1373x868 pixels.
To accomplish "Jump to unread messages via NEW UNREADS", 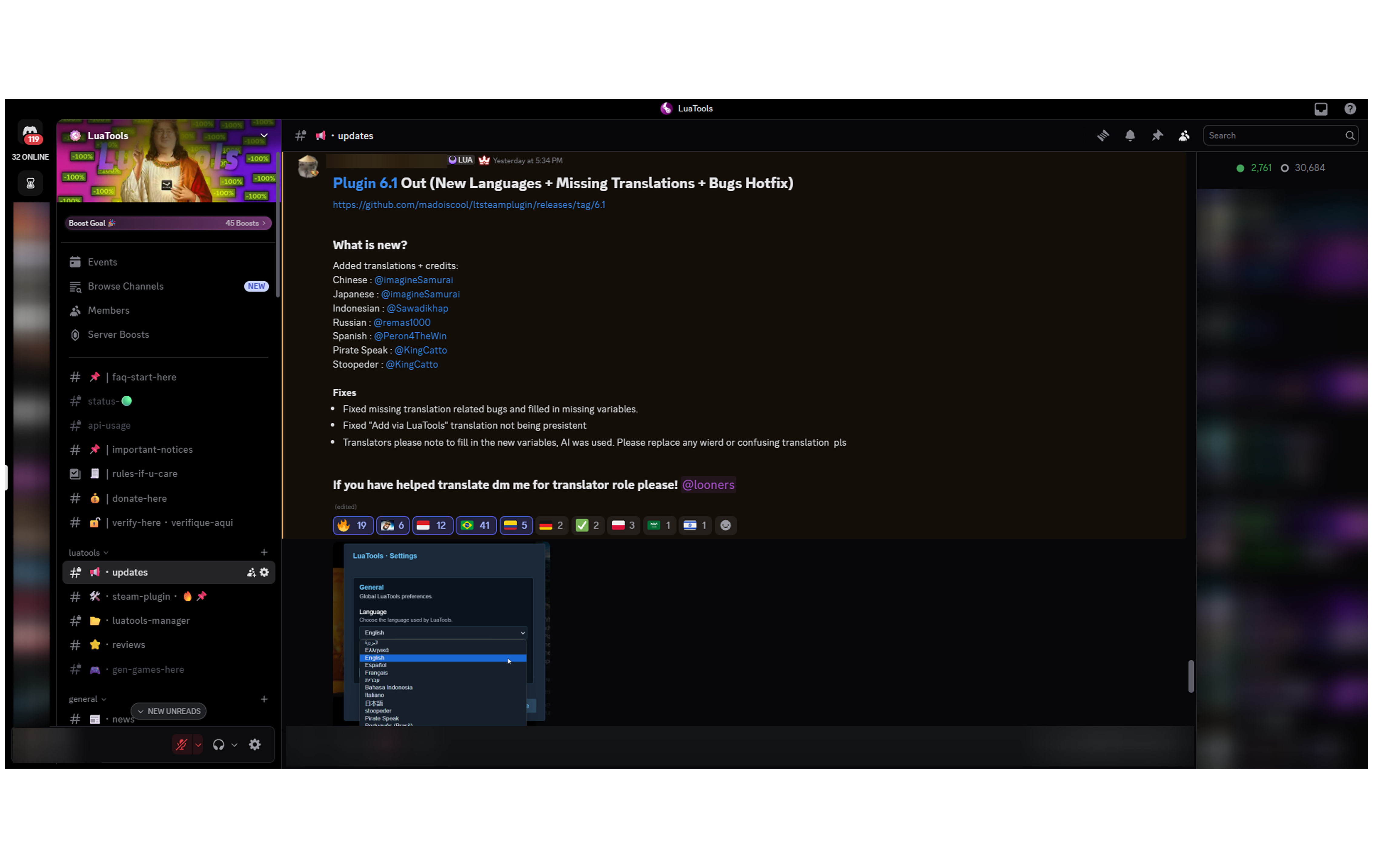I will click(x=168, y=711).
